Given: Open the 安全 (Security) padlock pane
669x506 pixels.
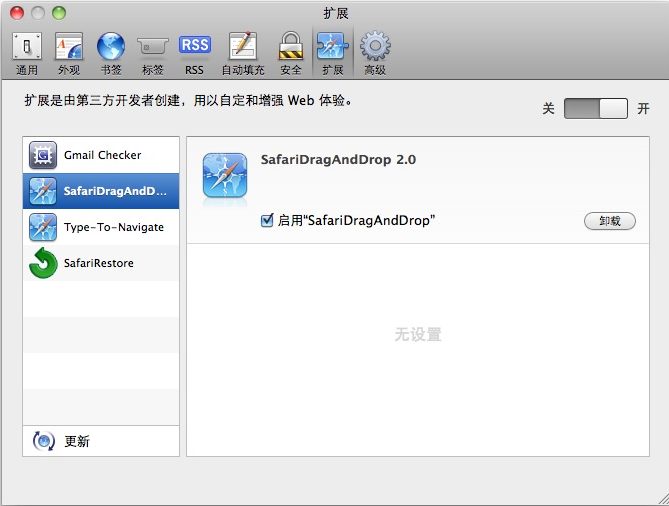Looking at the screenshot, I should (x=291, y=53).
